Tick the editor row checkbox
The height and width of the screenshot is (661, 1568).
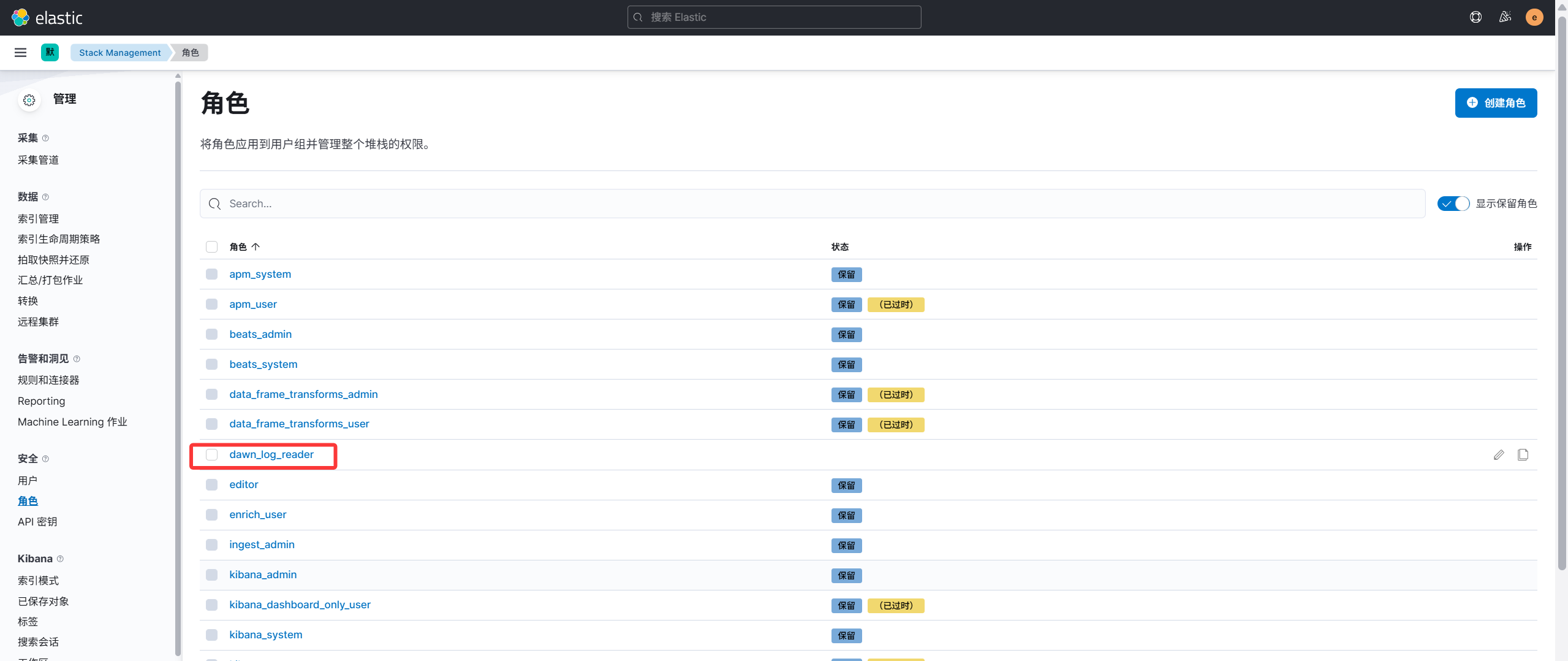(211, 485)
